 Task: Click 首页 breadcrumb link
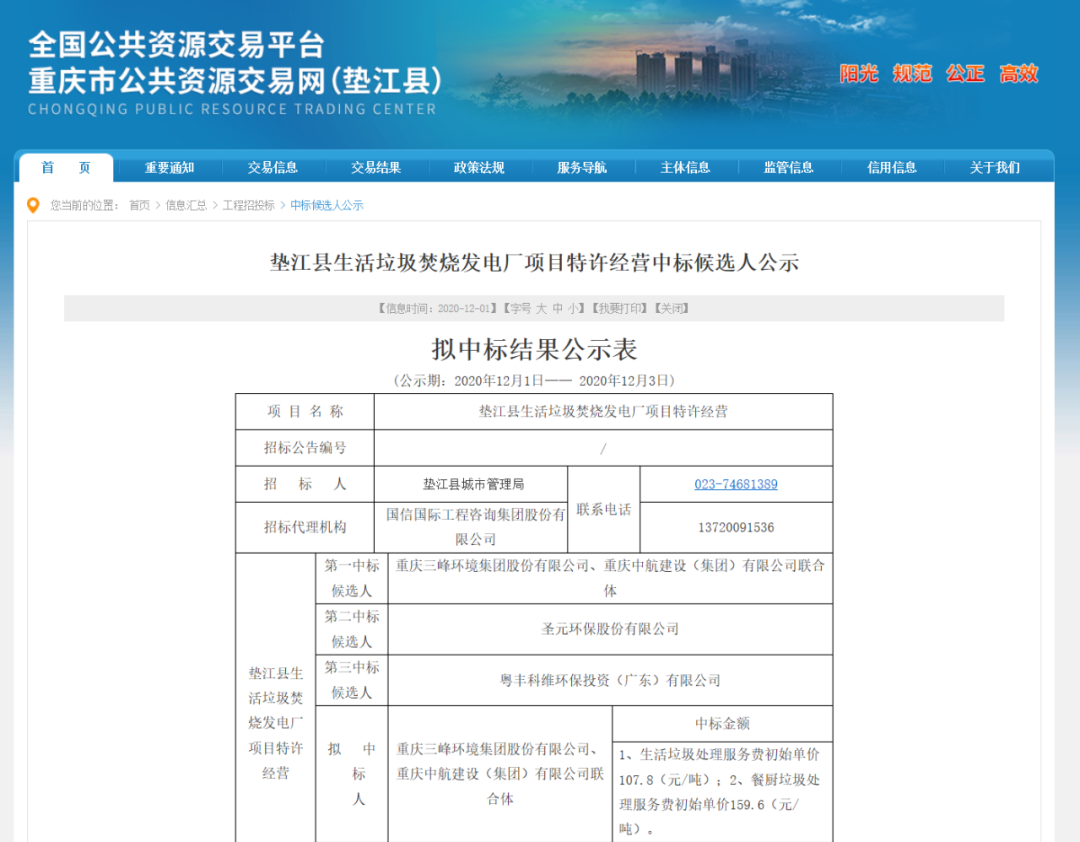pos(139,205)
